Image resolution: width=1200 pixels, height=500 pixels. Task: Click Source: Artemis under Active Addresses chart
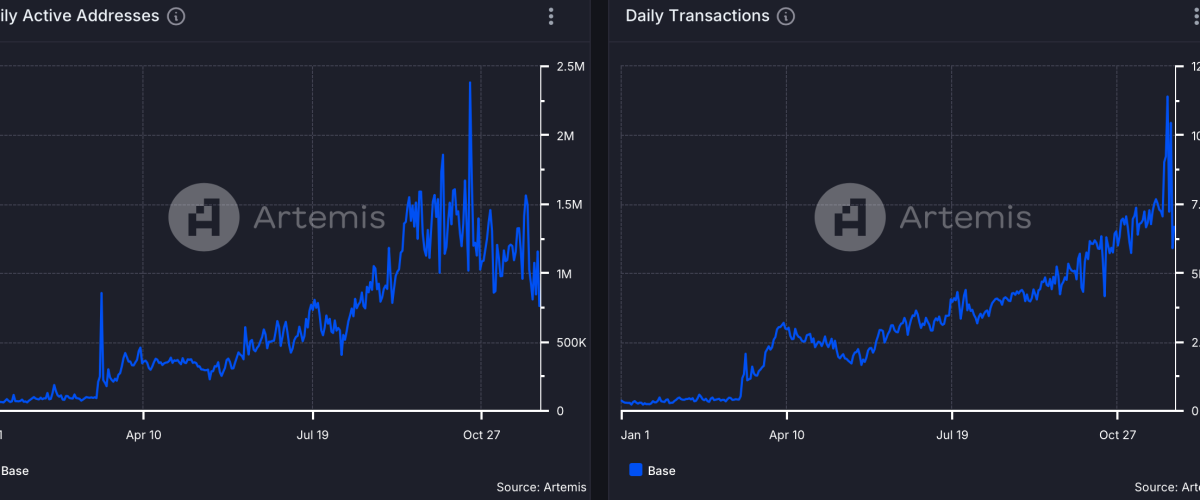[540, 487]
